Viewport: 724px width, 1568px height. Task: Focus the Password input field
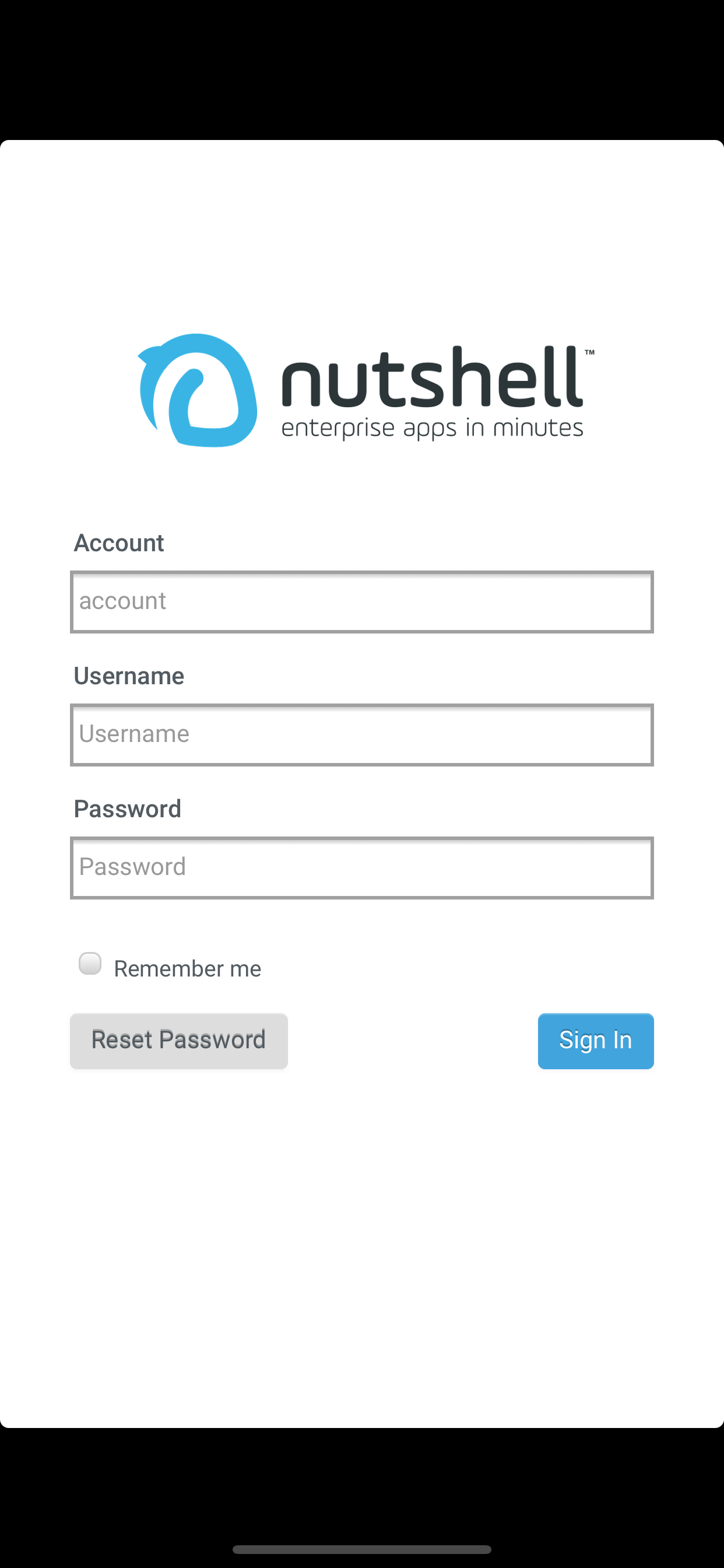(x=362, y=868)
